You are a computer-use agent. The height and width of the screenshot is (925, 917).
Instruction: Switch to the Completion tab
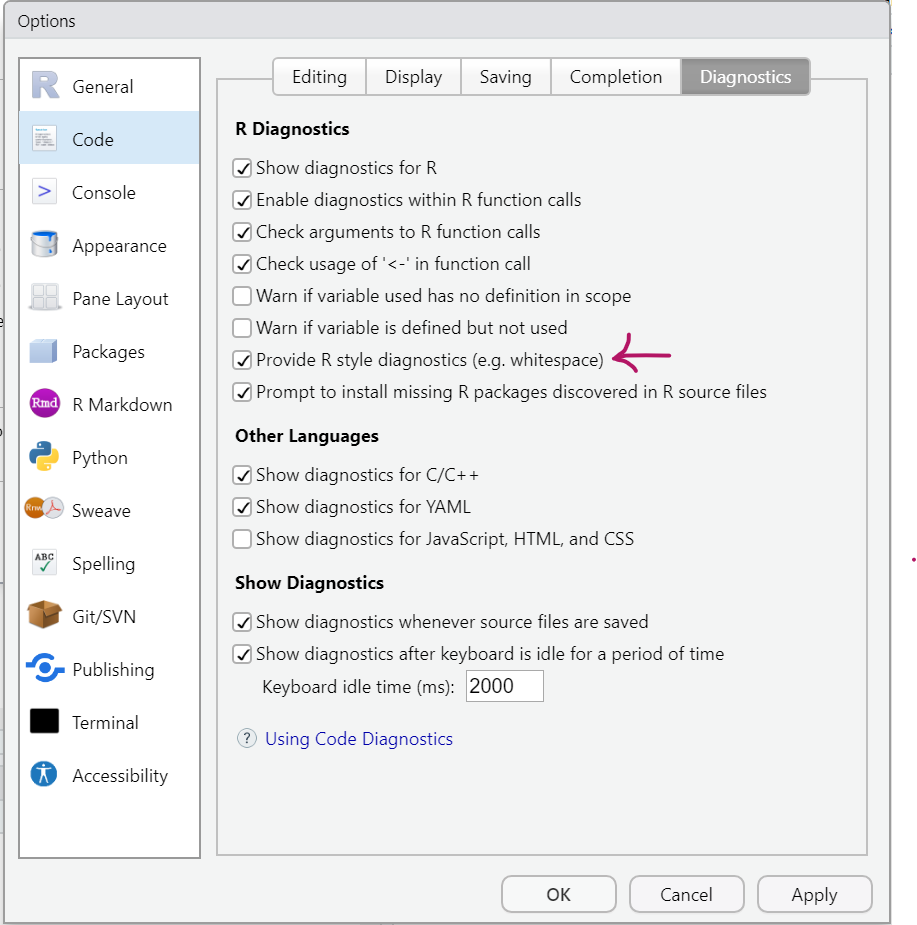pos(615,77)
